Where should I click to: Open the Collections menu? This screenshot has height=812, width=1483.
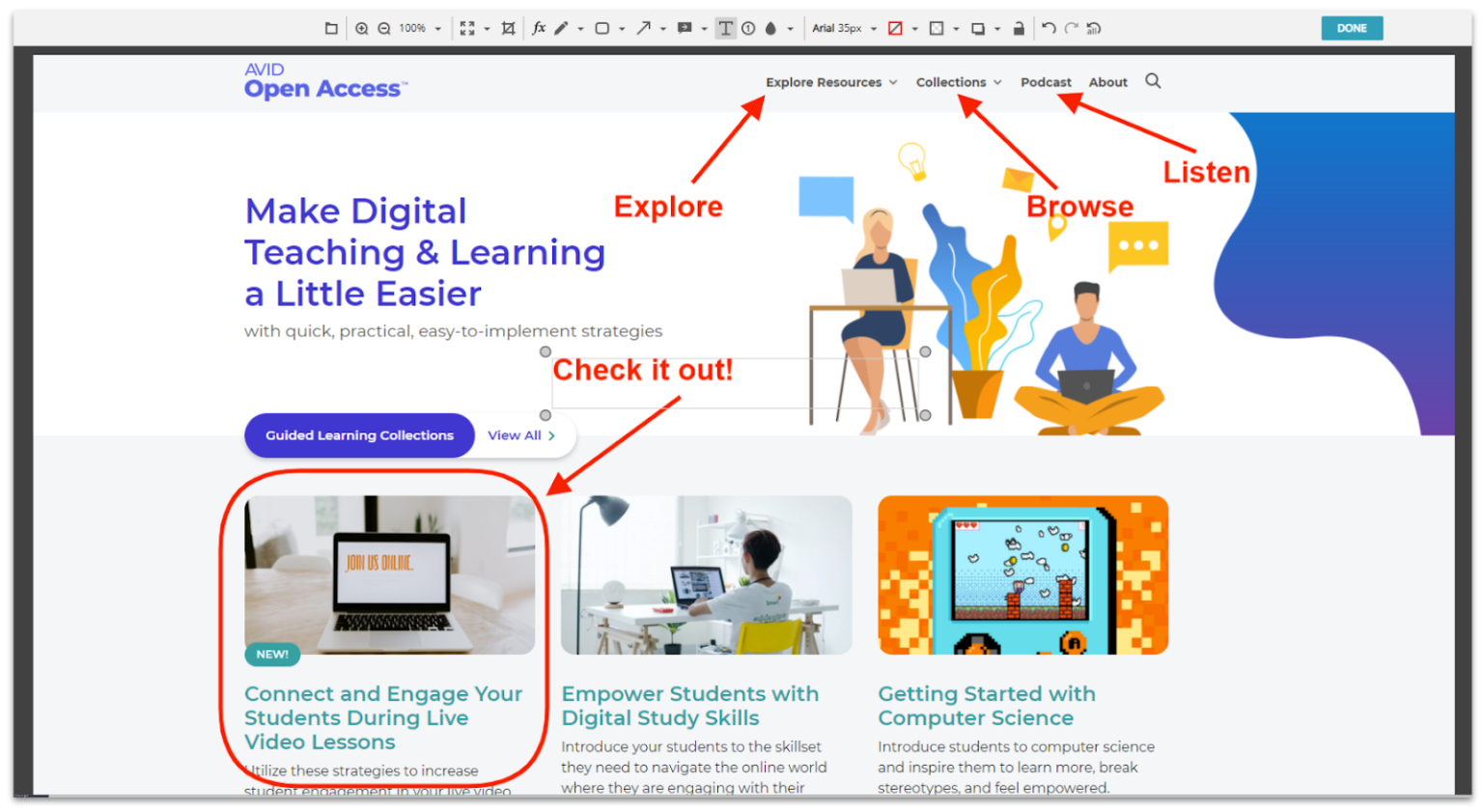pyautogui.click(x=959, y=82)
